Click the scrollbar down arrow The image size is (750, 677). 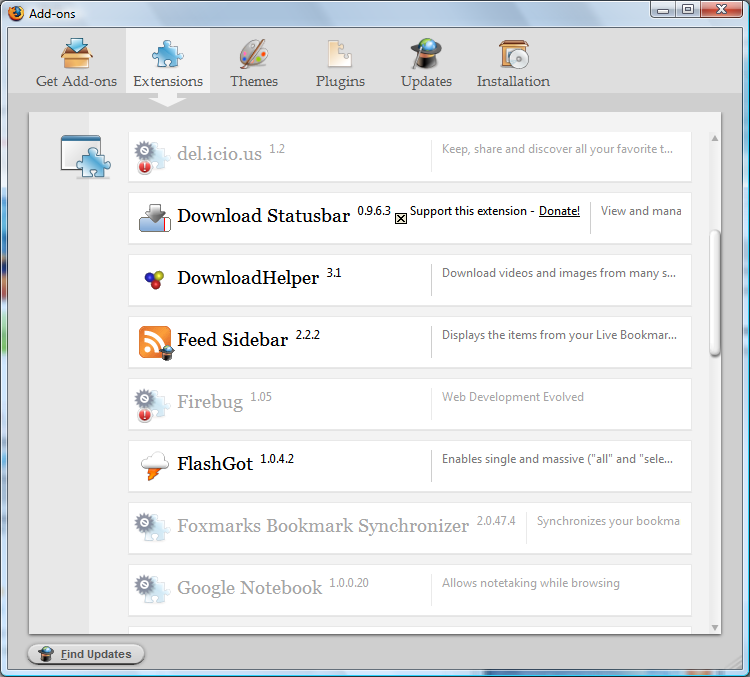pyautogui.click(x=715, y=628)
